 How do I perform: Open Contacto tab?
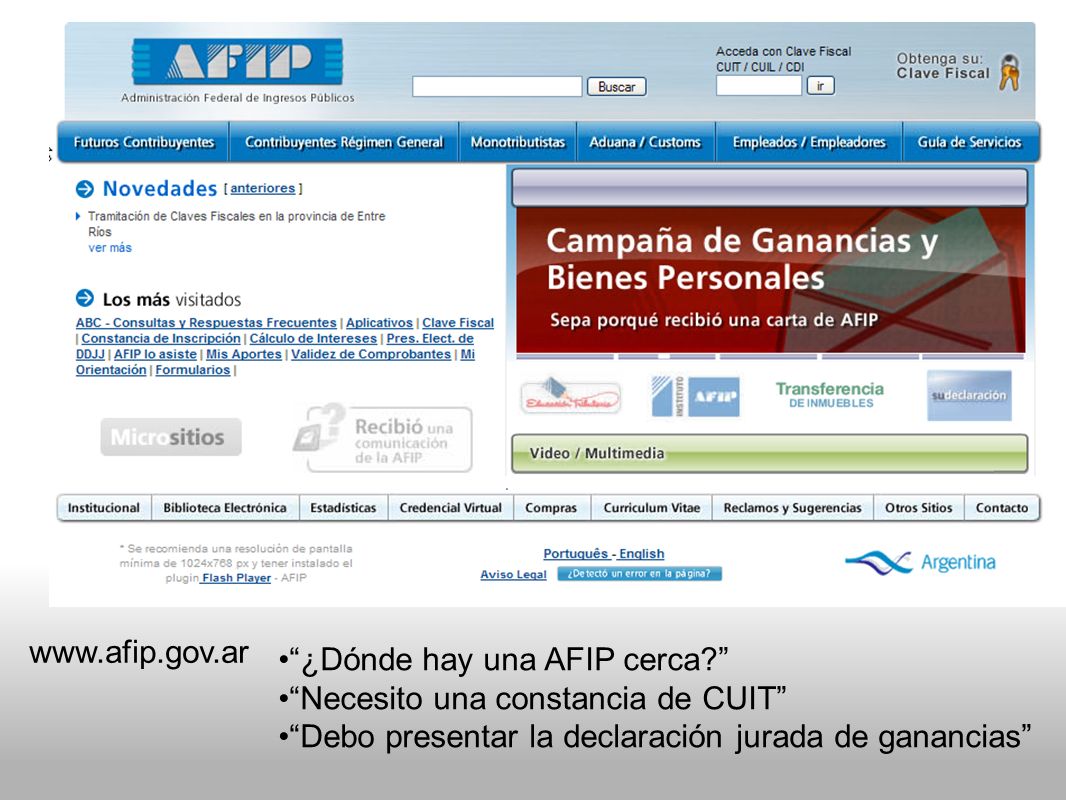click(1001, 508)
